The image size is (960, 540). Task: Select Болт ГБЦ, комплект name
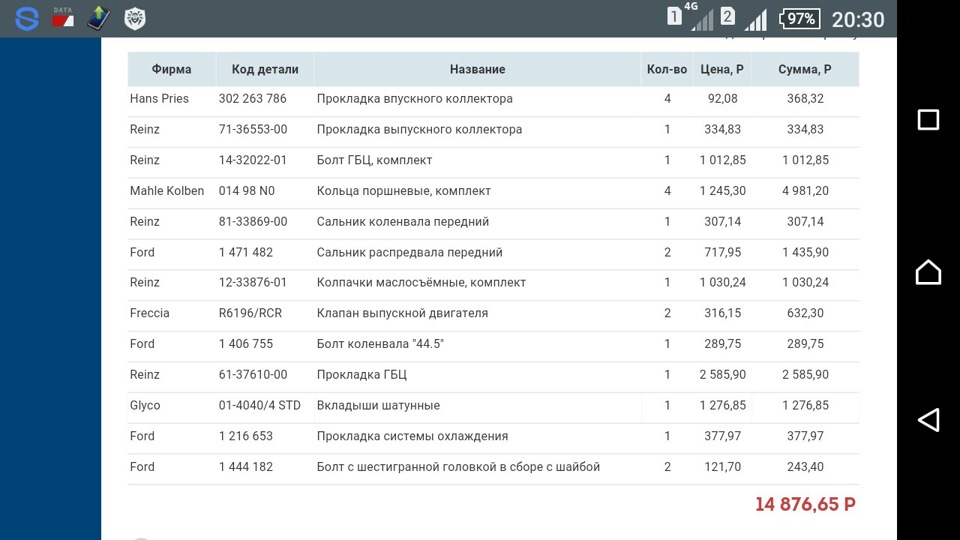click(x=374, y=160)
